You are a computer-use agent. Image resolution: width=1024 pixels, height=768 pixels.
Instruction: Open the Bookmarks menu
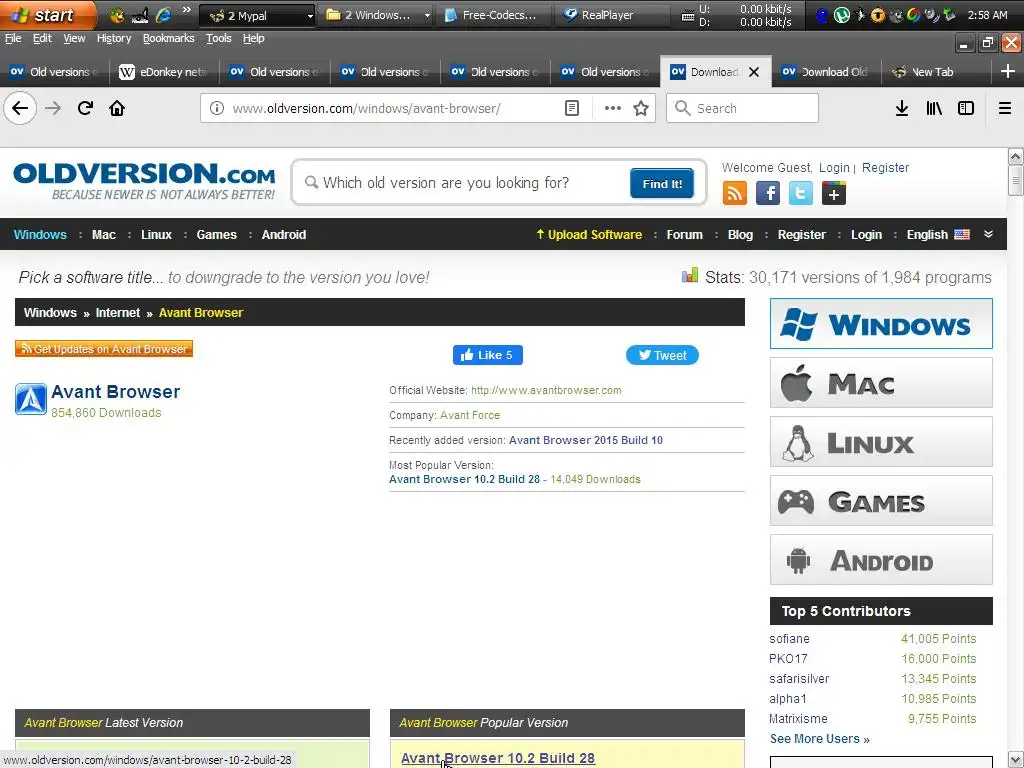click(168, 39)
